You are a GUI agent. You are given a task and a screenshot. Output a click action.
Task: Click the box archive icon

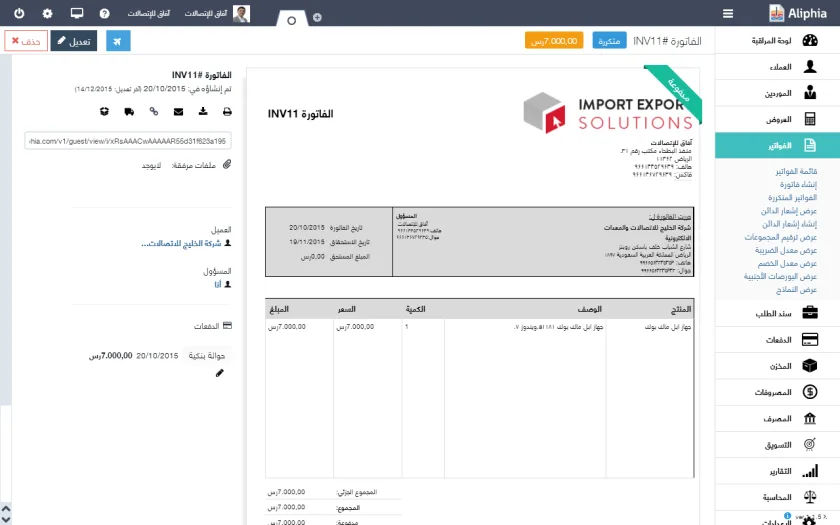click(x=104, y=111)
